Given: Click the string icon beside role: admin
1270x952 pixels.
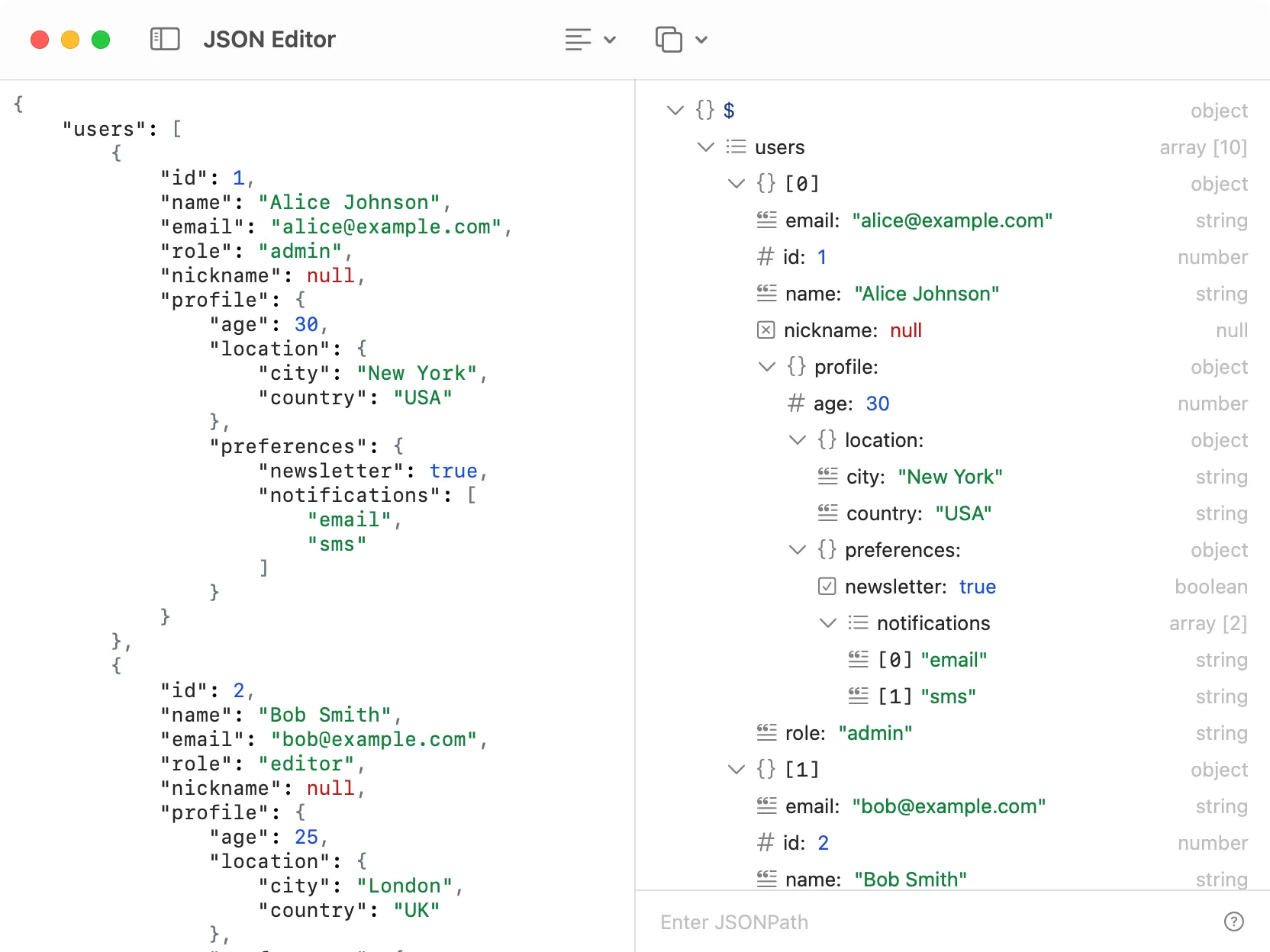Looking at the screenshot, I should point(766,732).
